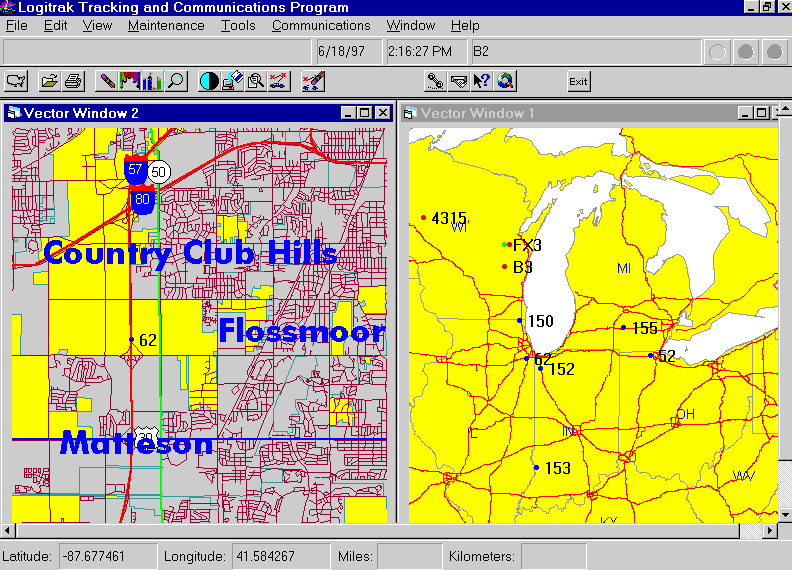Select the magnifying glass zoom tool
The width and height of the screenshot is (792, 570).
click(176, 81)
